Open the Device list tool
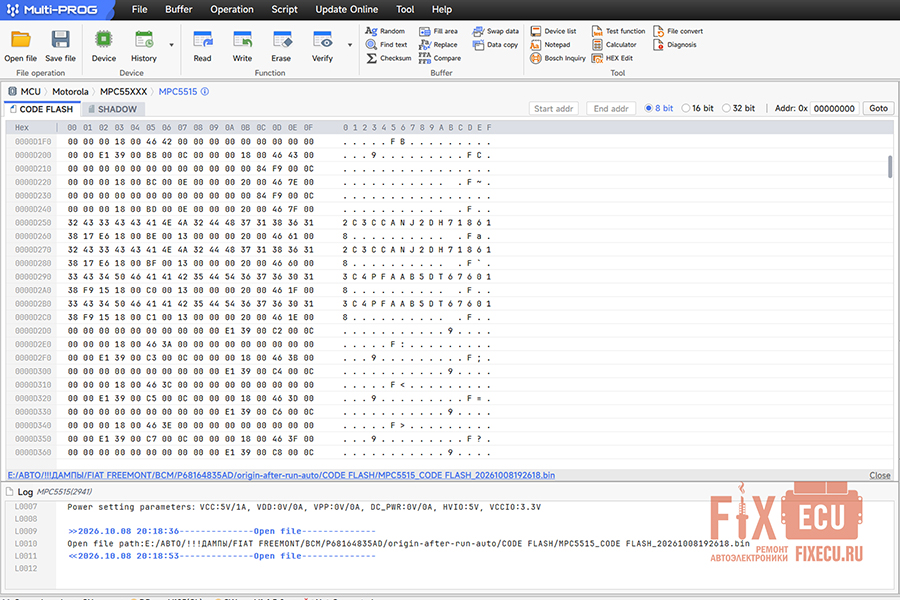This screenshot has height=600, width=900. pos(553,31)
